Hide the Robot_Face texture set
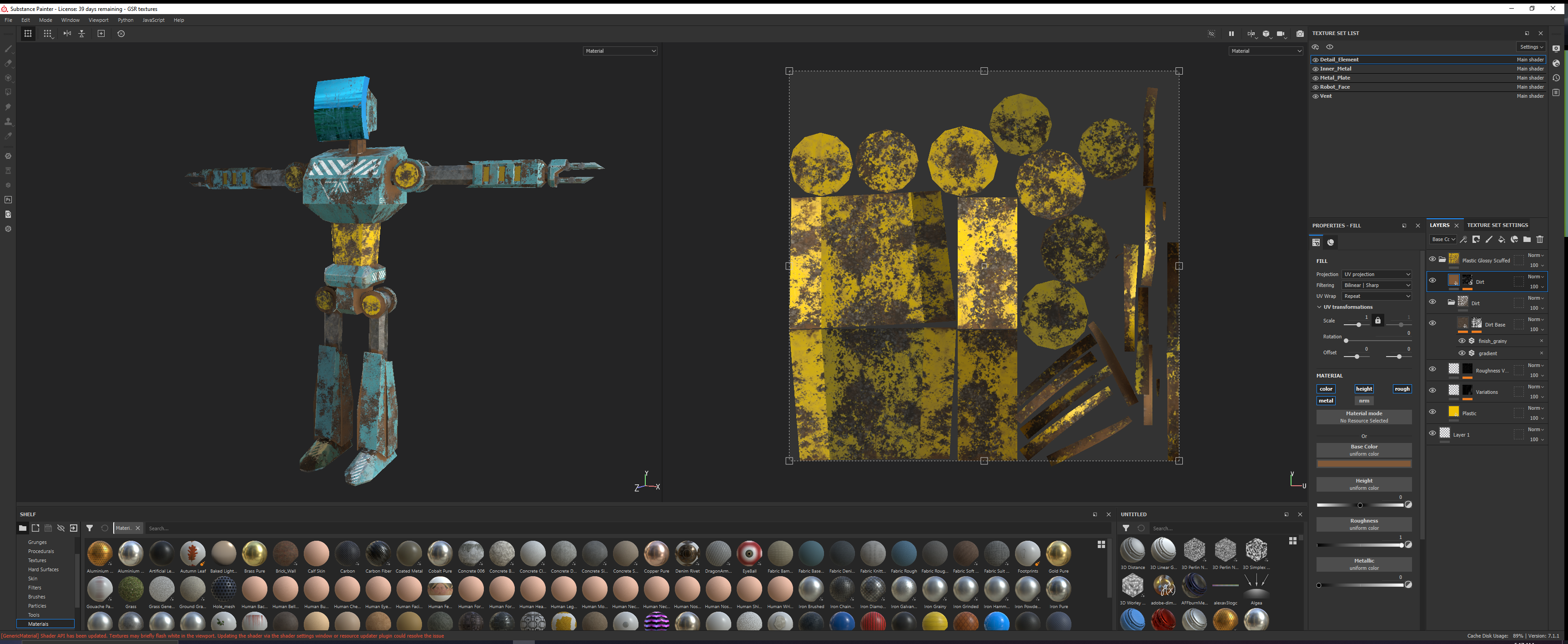 pos(1316,87)
